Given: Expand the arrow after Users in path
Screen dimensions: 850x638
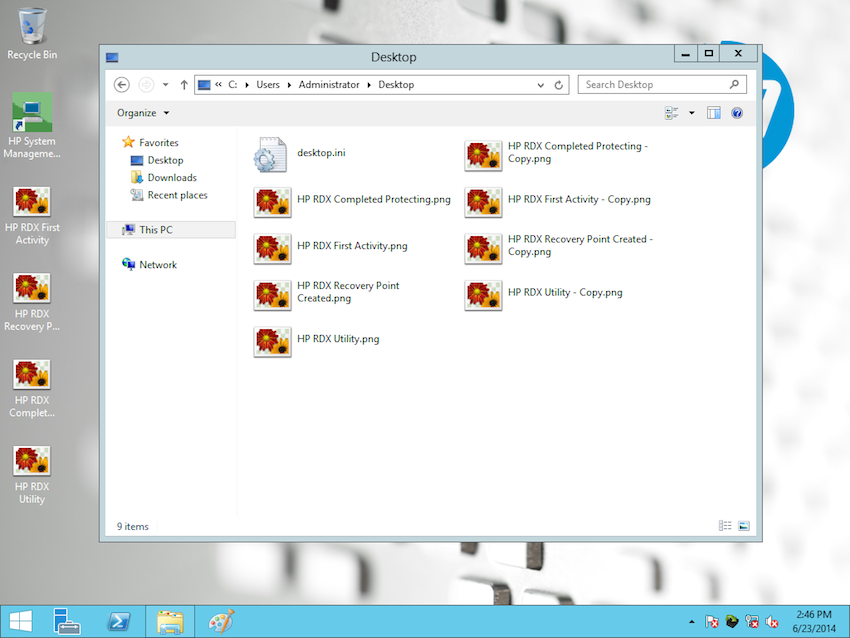Looking at the screenshot, I should (289, 85).
